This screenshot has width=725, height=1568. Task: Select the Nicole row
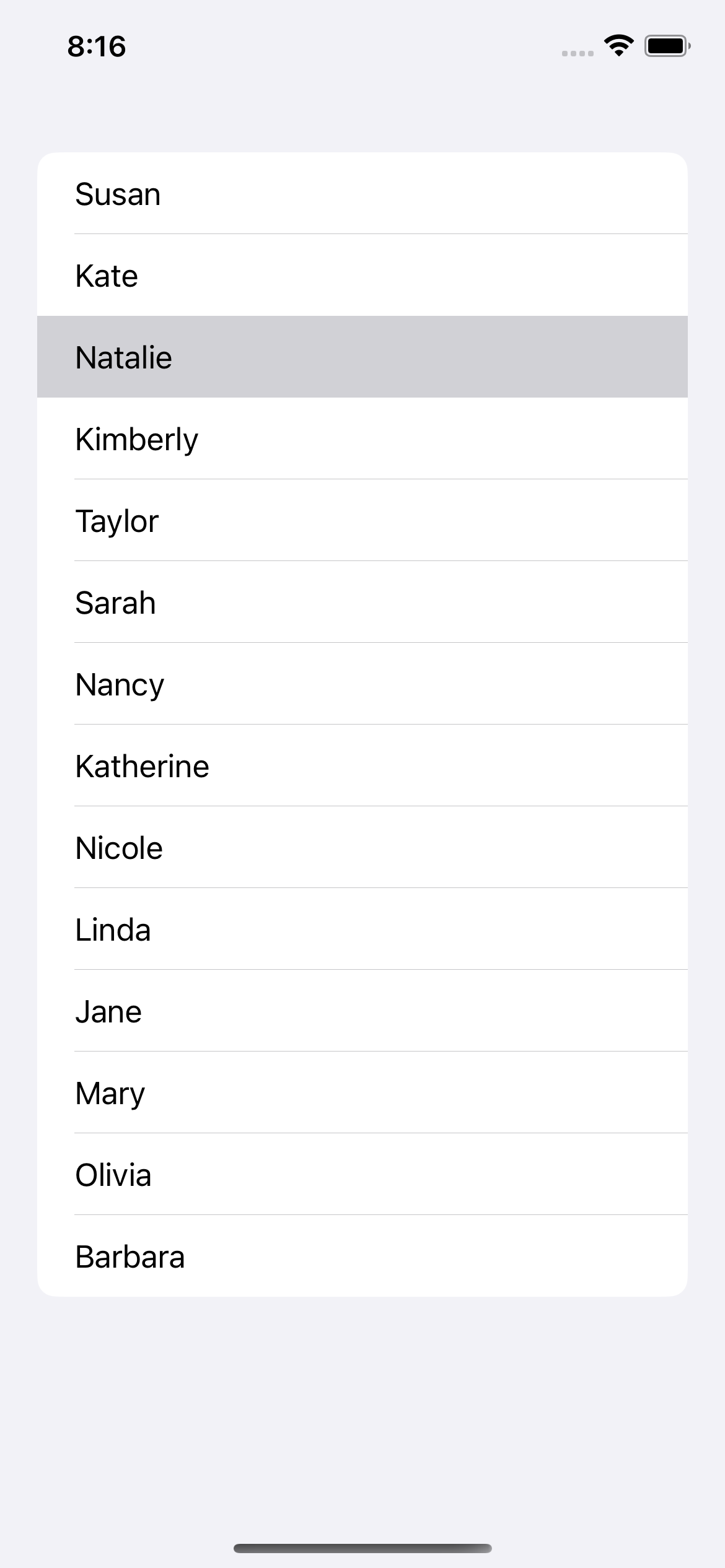(x=362, y=848)
